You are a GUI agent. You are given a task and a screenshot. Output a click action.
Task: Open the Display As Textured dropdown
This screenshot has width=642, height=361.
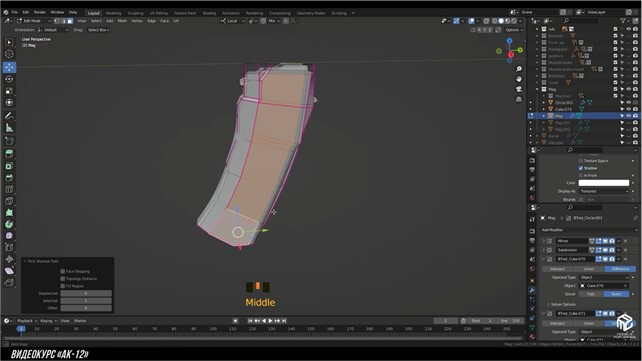click(604, 192)
